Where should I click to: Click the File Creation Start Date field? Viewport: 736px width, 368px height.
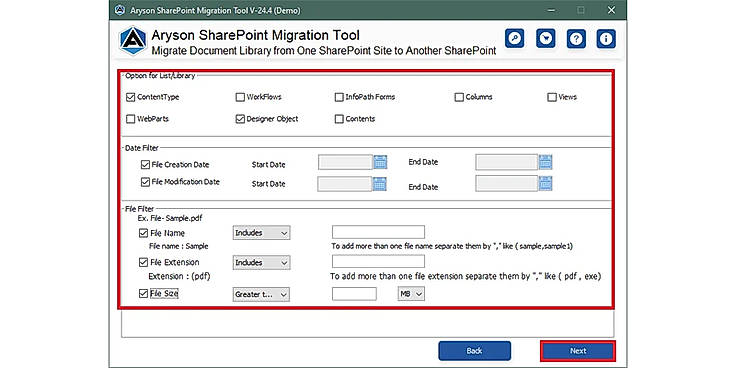(x=345, y=162)
